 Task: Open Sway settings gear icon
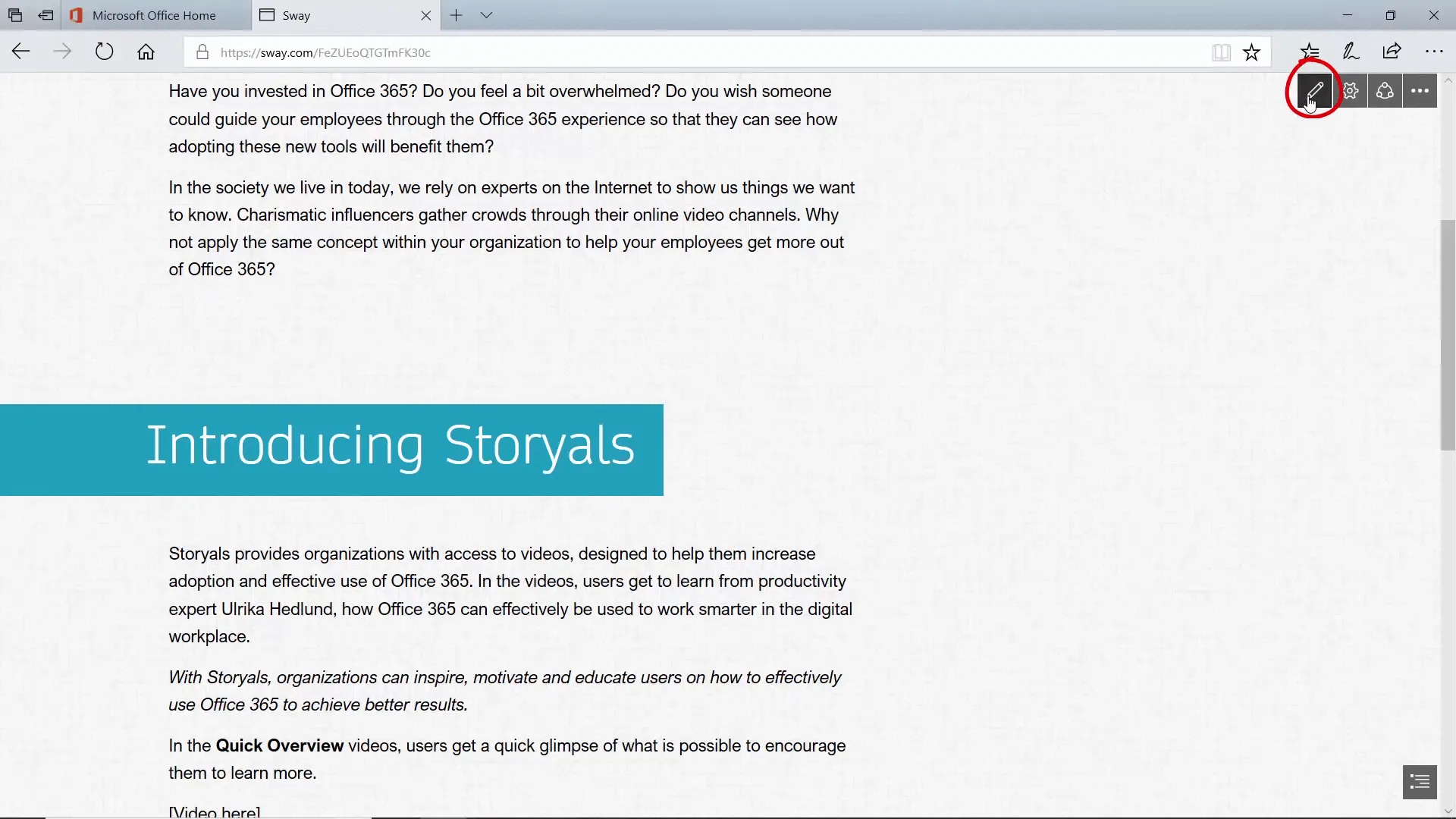1351,91
